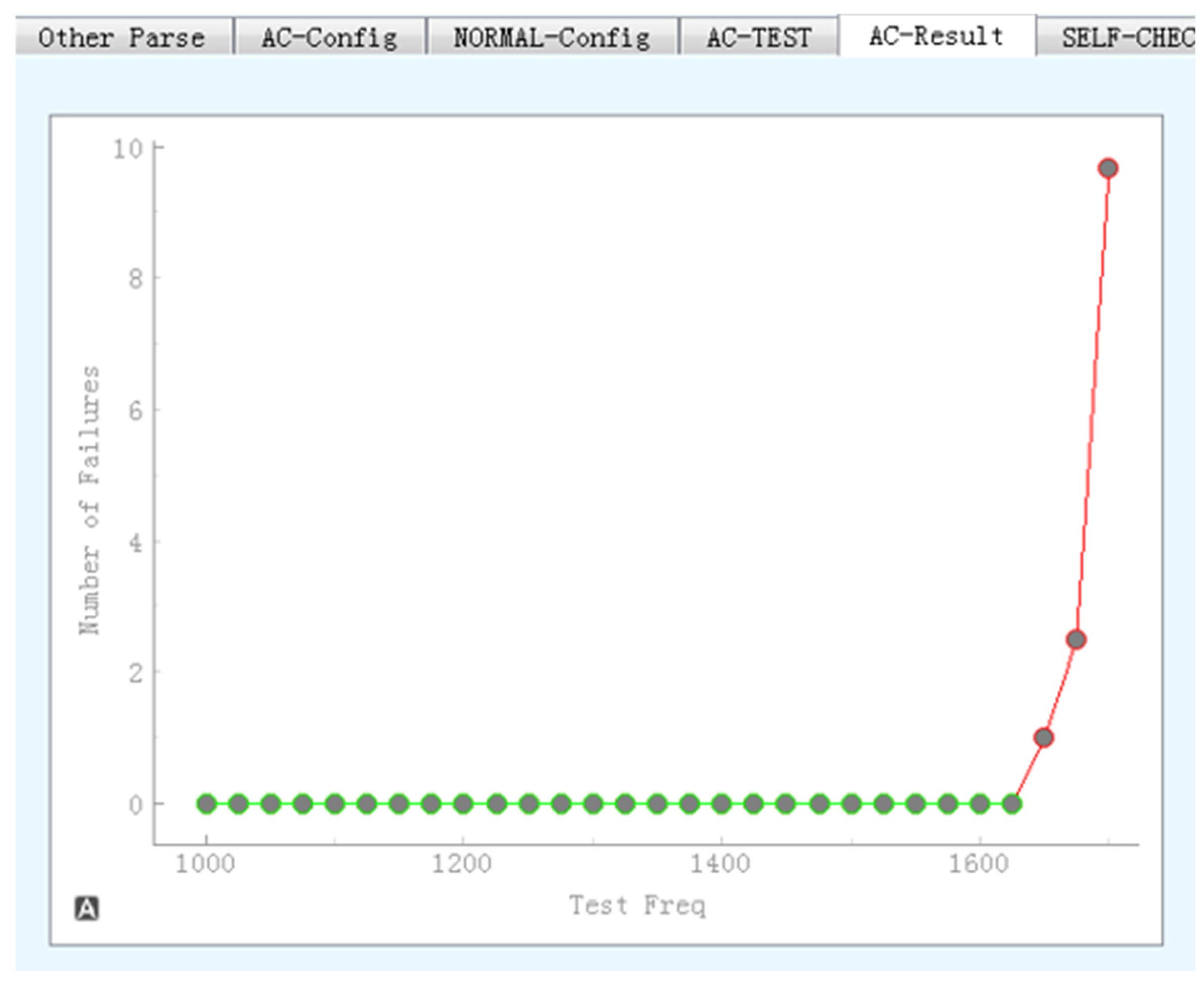
Task: Click the green data point at frequency 1400
Action: pos(721,804)
